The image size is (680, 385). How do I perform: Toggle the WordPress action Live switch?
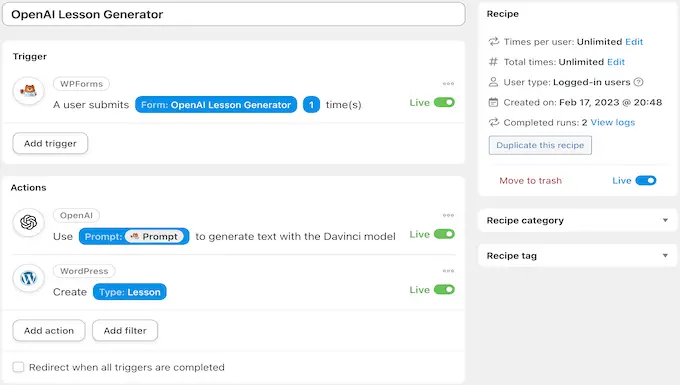coord(444,290)
